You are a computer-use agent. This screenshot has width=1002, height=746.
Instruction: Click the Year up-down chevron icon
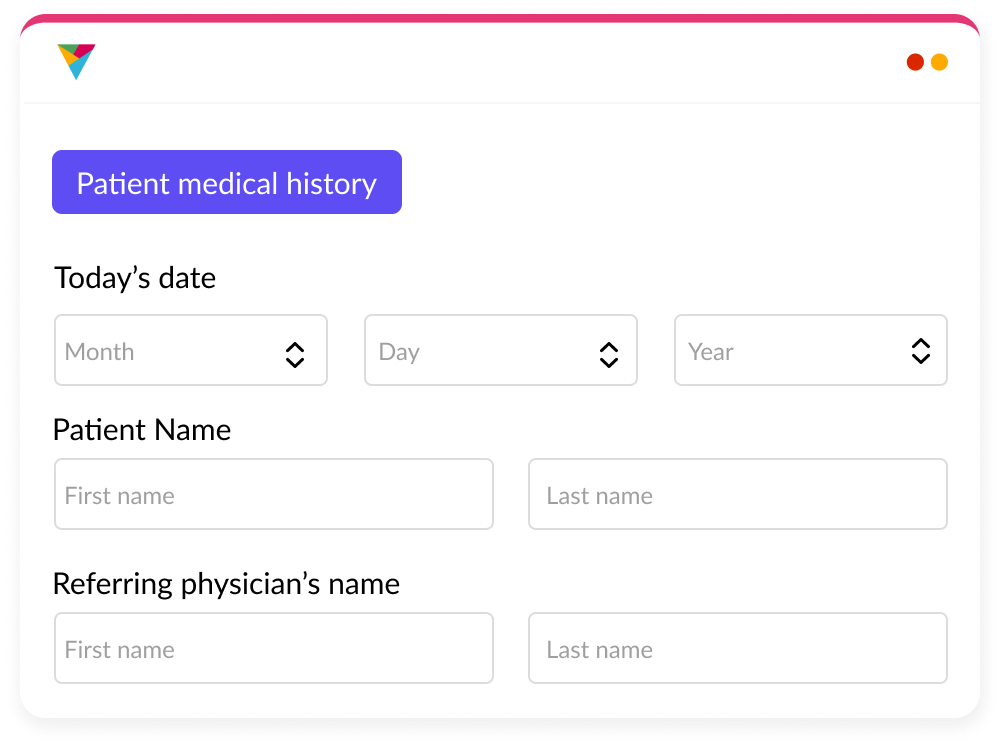[921, 351]
